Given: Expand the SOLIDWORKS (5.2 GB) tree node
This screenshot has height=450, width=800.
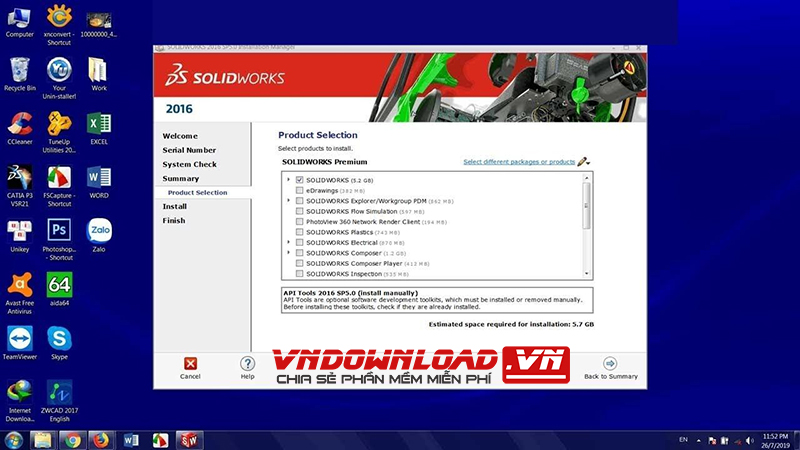Looking at the screenshot, I should click(x=288, y=180).
